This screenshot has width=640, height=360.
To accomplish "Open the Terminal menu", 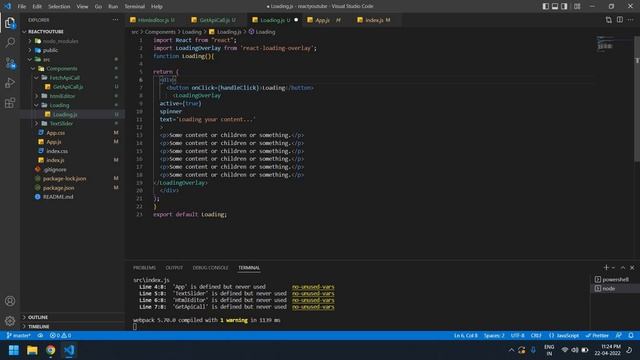I will coord(134,6).
